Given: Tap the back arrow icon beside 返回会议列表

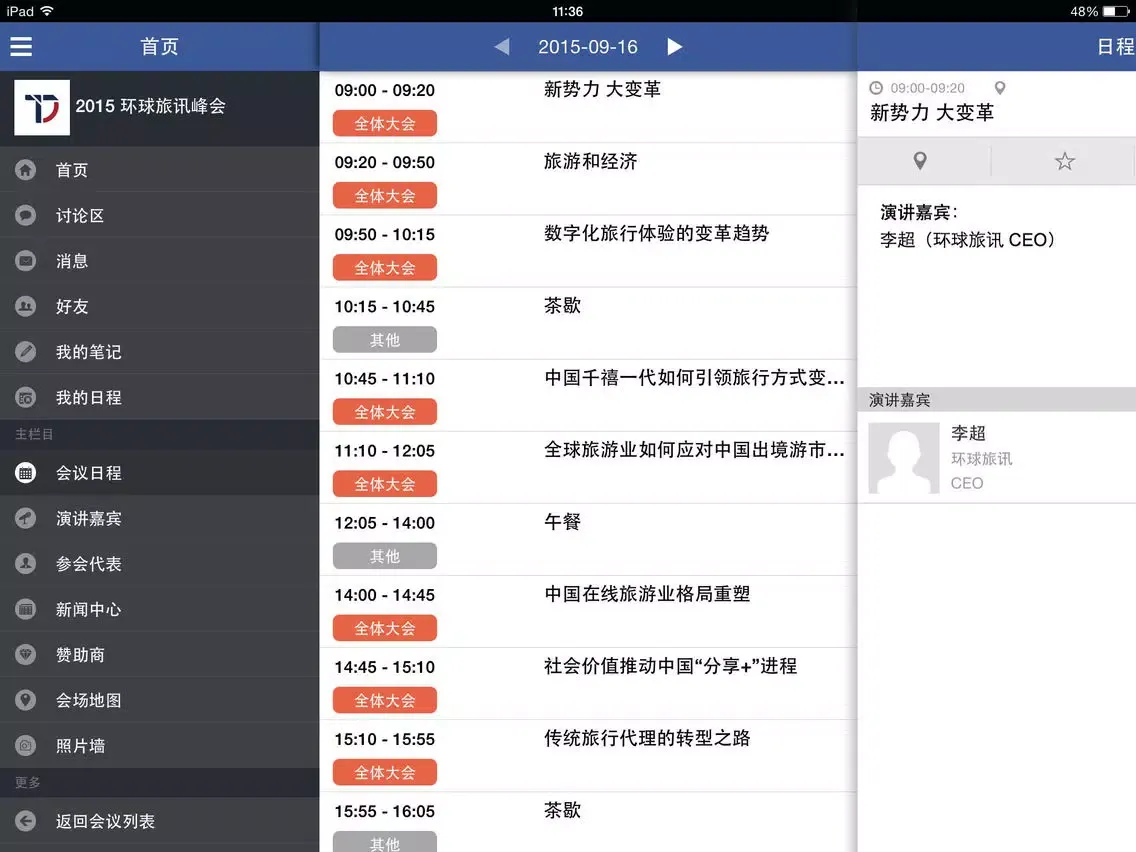Looking at the screenshot, I should pos(25,821).
